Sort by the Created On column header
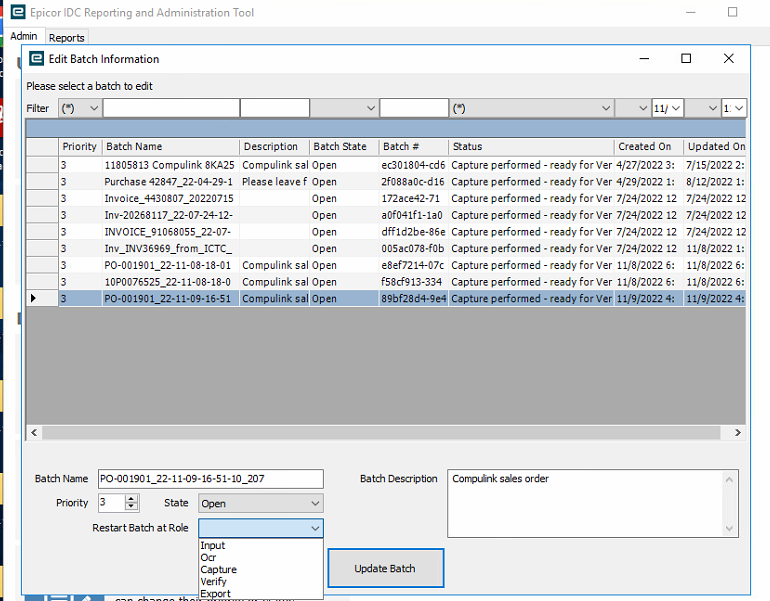Image resolution: width=770 pixels, height=601 pixels. pyautogui.click(x=649, y=146)
